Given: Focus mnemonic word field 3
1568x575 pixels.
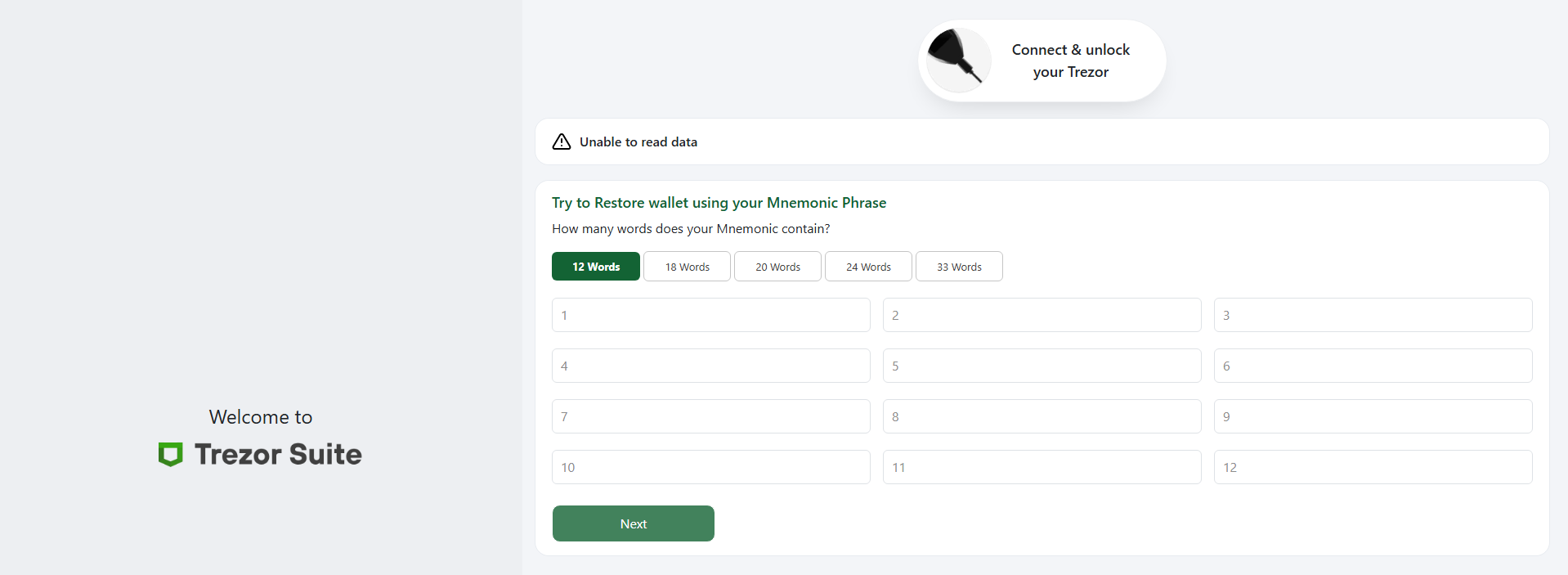Looking at the screenshot, I should 1373,315.
